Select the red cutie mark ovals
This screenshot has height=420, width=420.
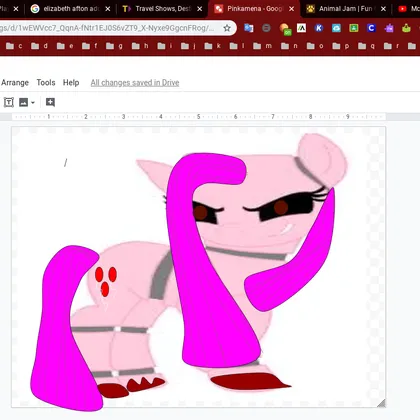(x=106, y=281)
